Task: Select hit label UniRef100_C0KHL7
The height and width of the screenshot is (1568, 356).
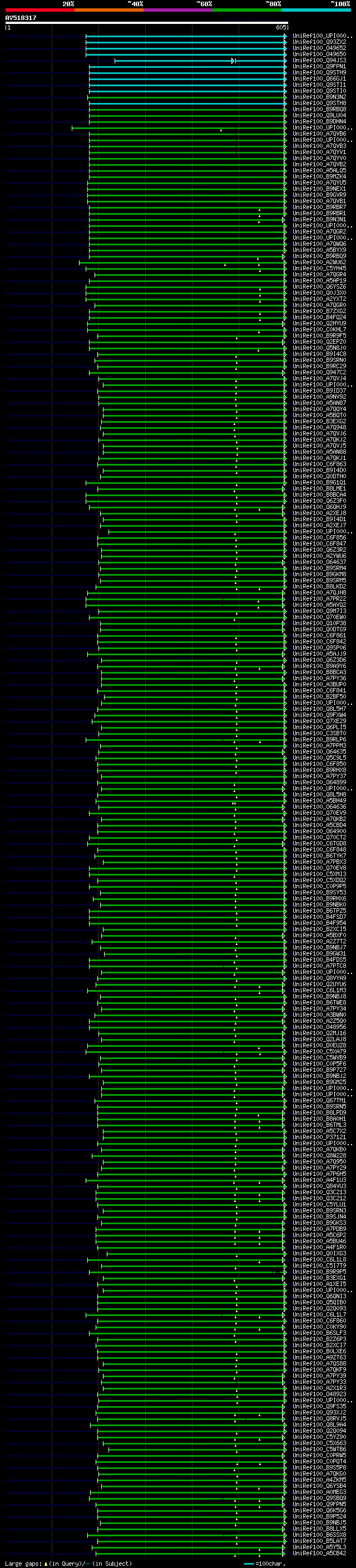Action: coord(319,329)
